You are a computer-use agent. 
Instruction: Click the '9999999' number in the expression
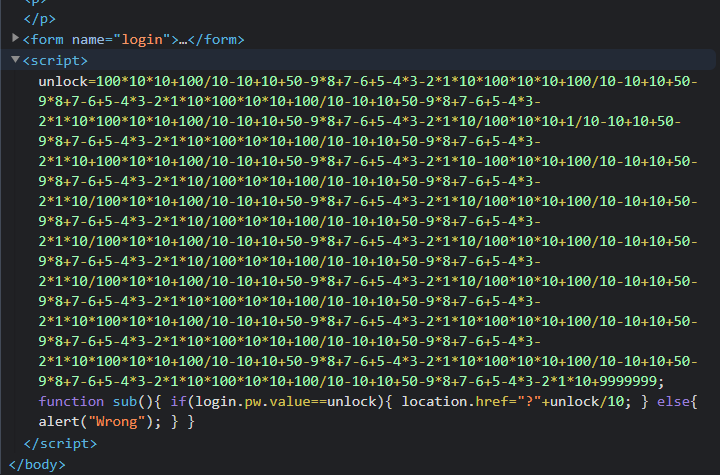628,381
